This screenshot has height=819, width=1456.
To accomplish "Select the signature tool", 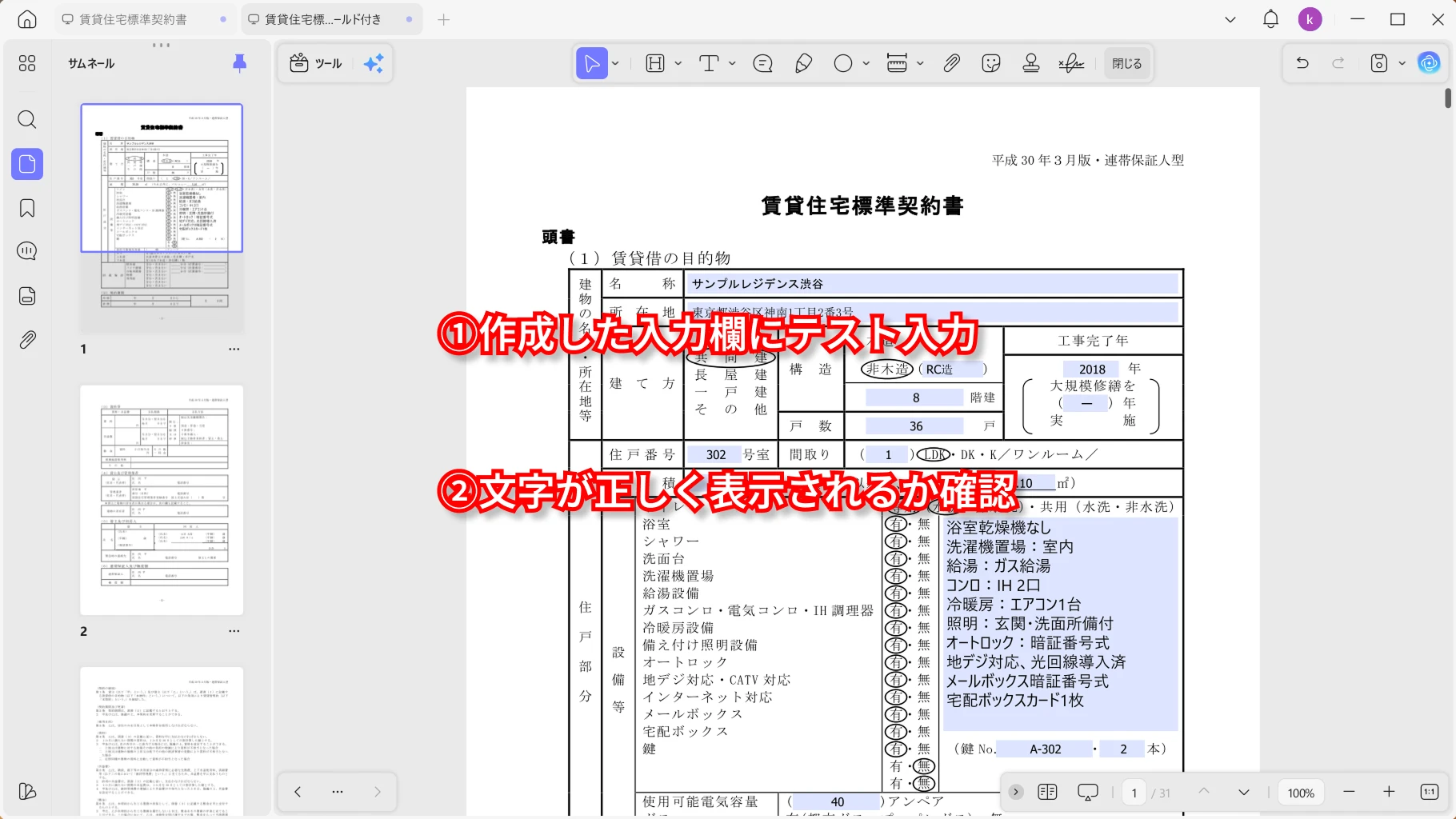I will (1071, 63).
